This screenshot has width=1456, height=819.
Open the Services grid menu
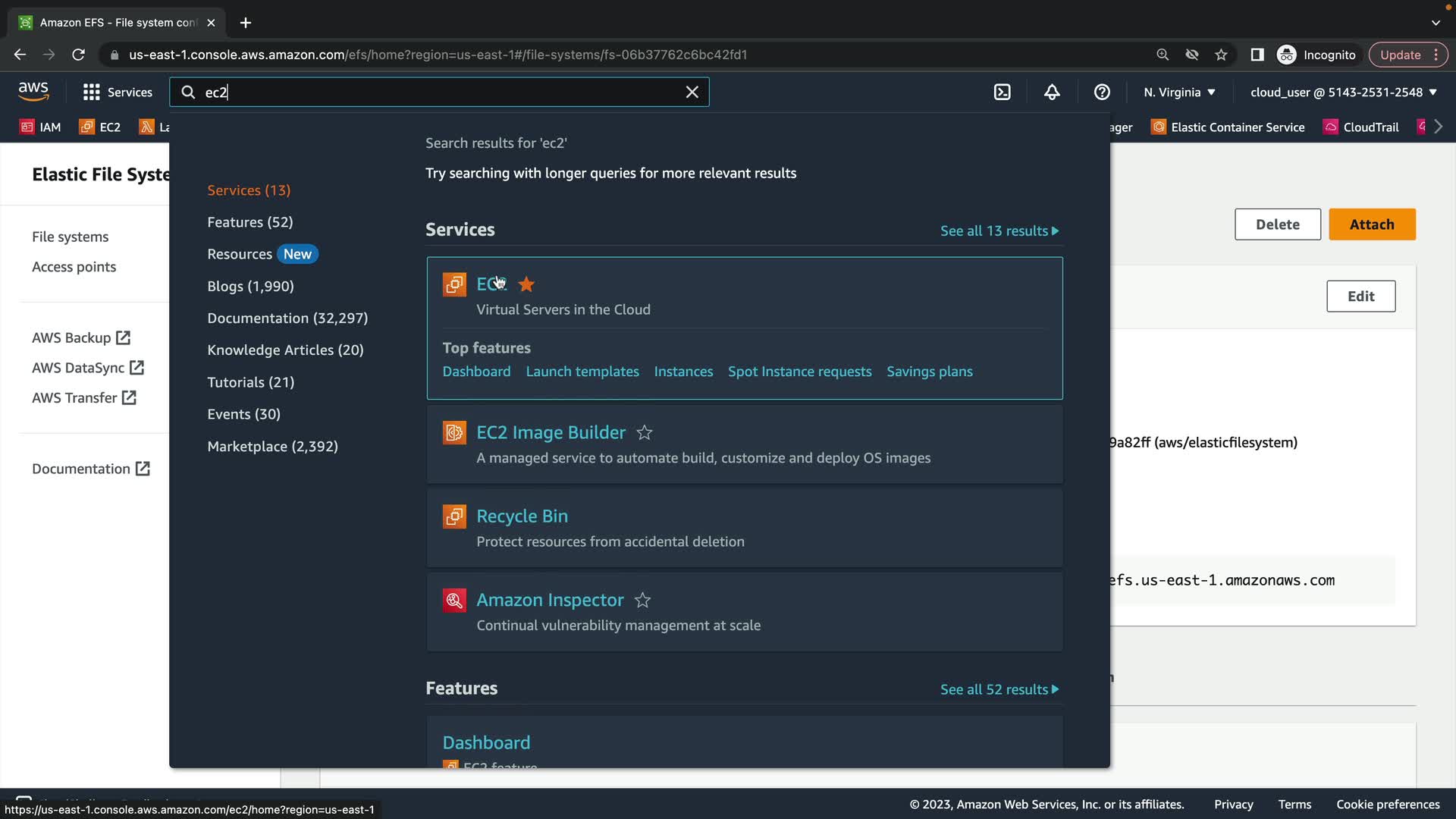(x=92, y=93)
